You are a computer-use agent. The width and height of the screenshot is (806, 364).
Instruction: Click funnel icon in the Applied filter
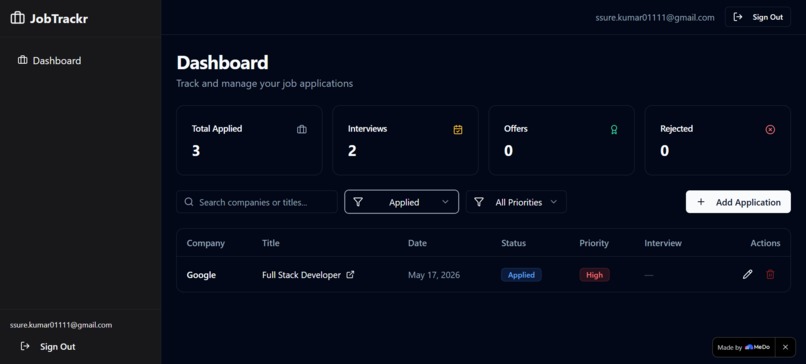(x=358, y=202)
